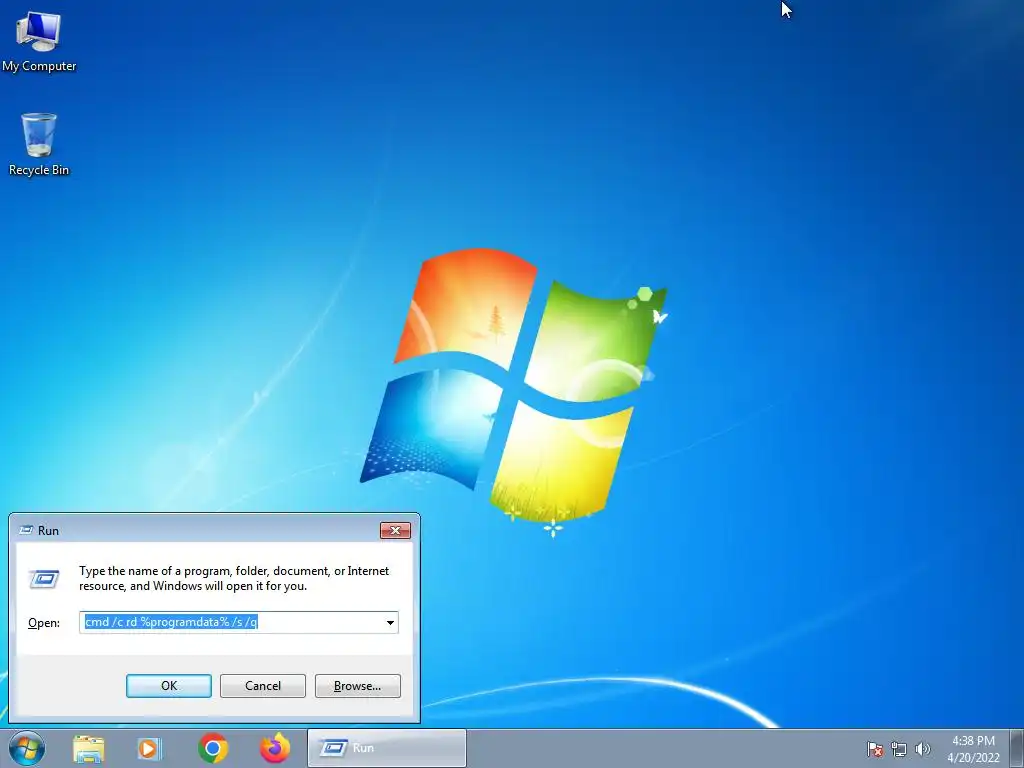Image resolution: width=1024 pixels, height=768 pixels.
Task: Open the Windows Start menu orb
Action: (x=27, y=748)
